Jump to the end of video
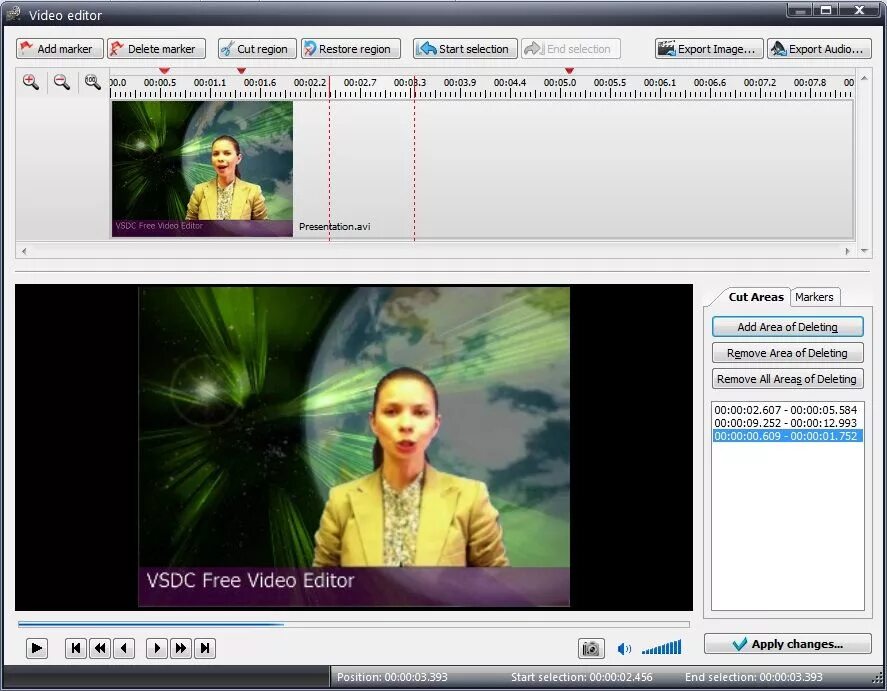The width and height of the screenshot is (887, 691). (x=205, y=648)
